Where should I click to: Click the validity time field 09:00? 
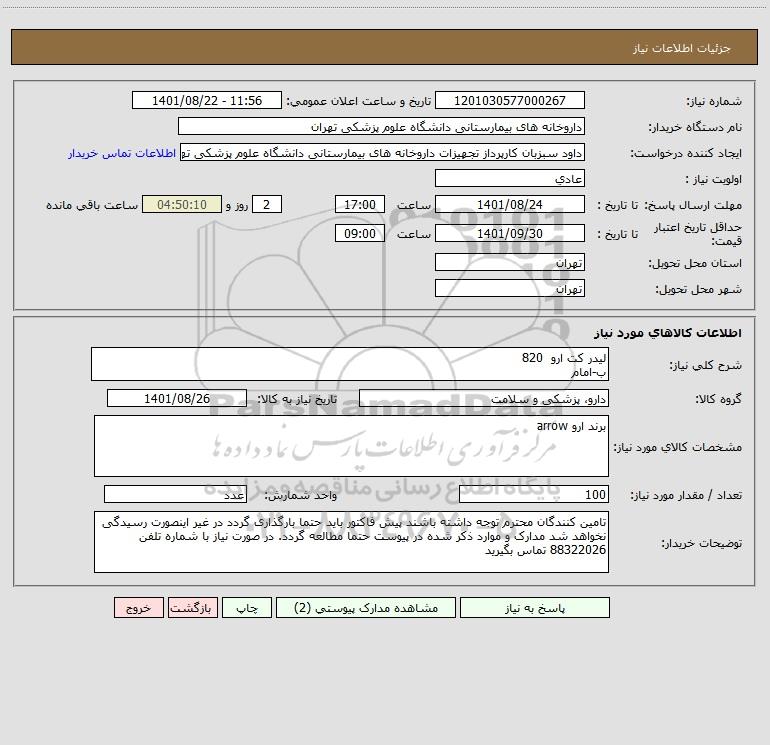(x=359, y=233)
